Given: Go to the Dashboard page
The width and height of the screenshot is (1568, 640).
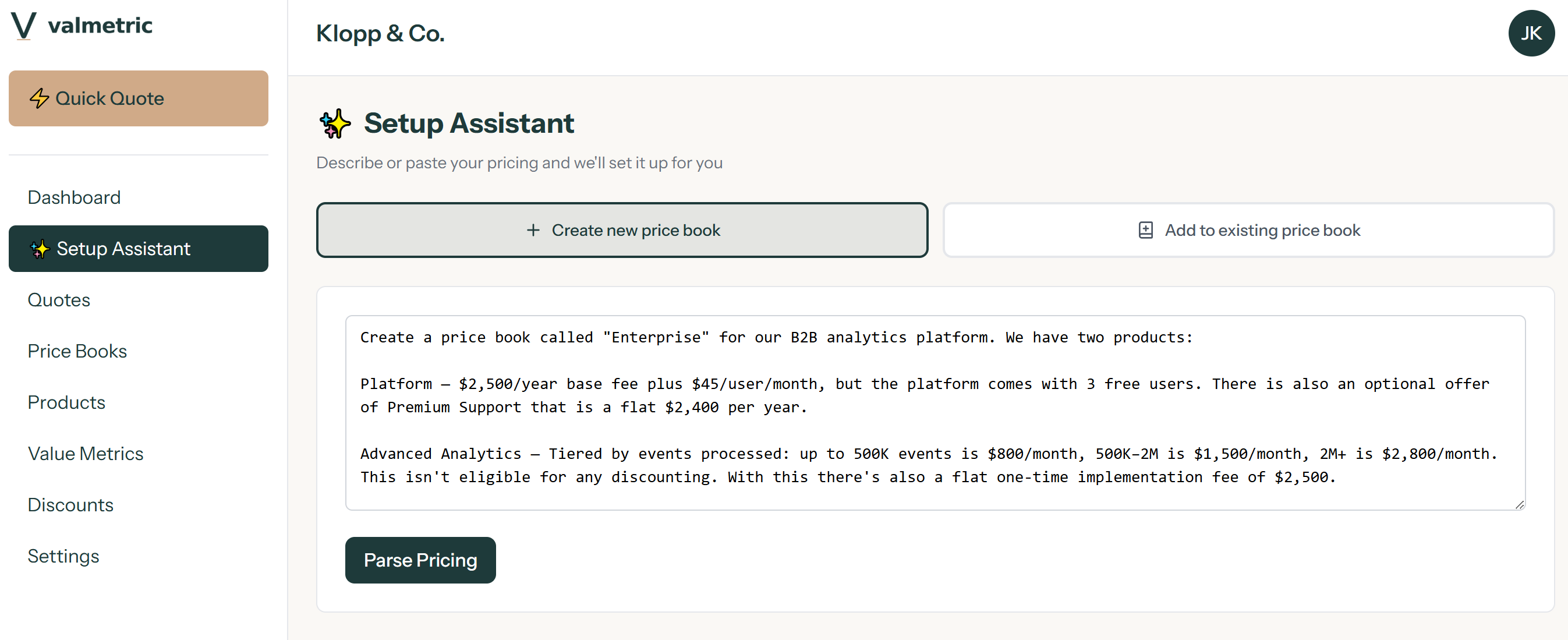Looking at the screenshot, I should tap(75, 197).
